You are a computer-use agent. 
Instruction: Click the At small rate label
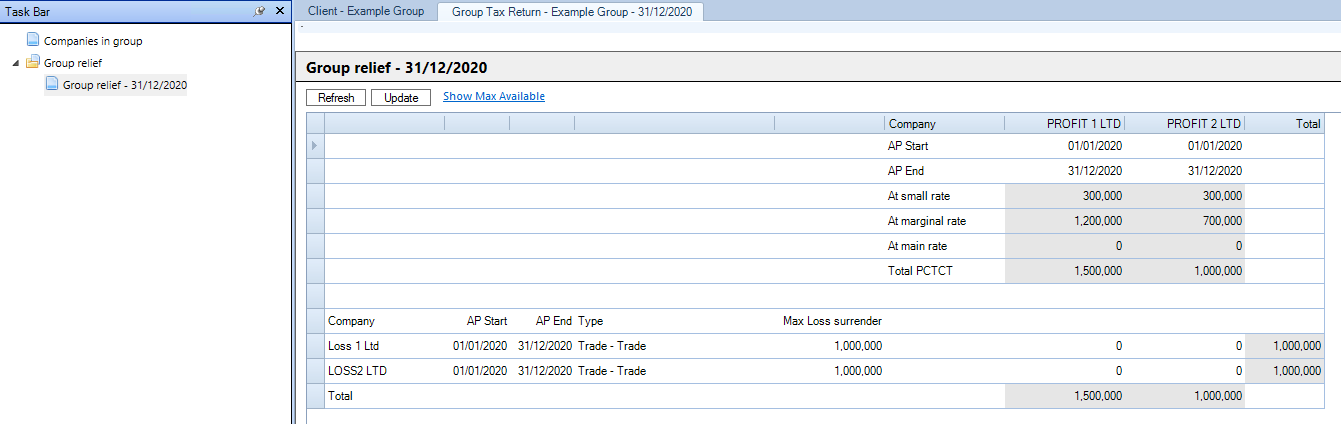pos(918,196)
